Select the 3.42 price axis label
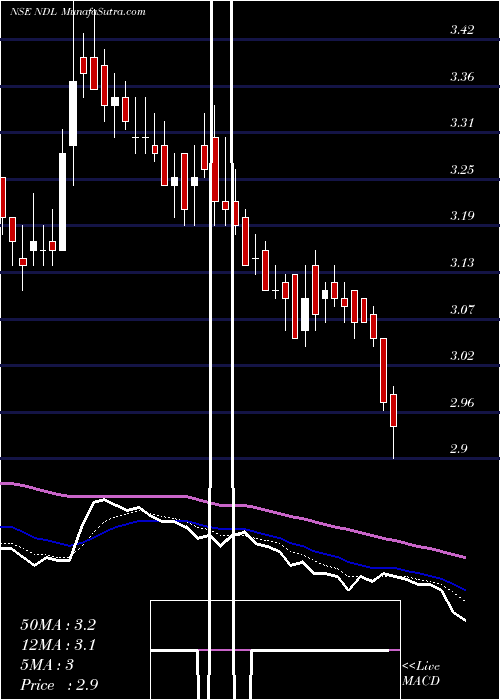The height and width of the screenshot is (700, 500). (x=462, y=30)
